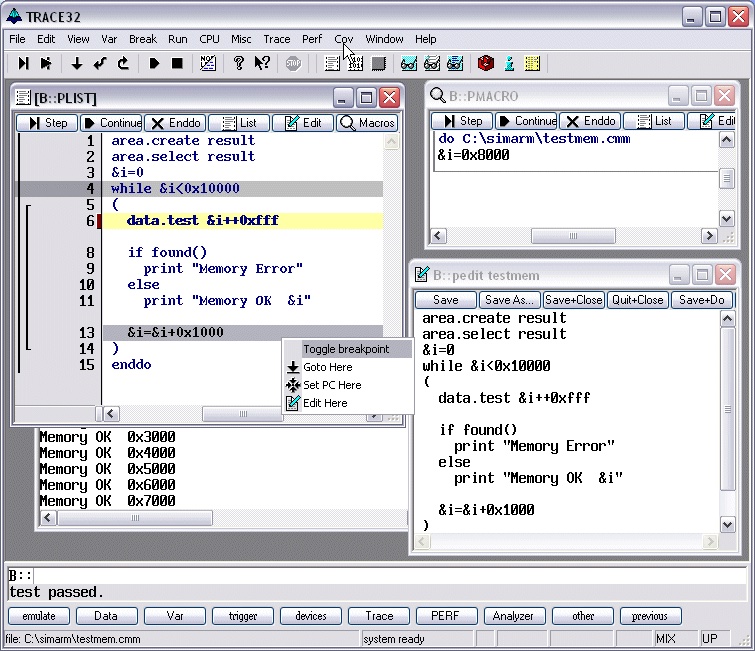Open the File menu
Screen dimensions: 755x651
[x=17, y=39]
